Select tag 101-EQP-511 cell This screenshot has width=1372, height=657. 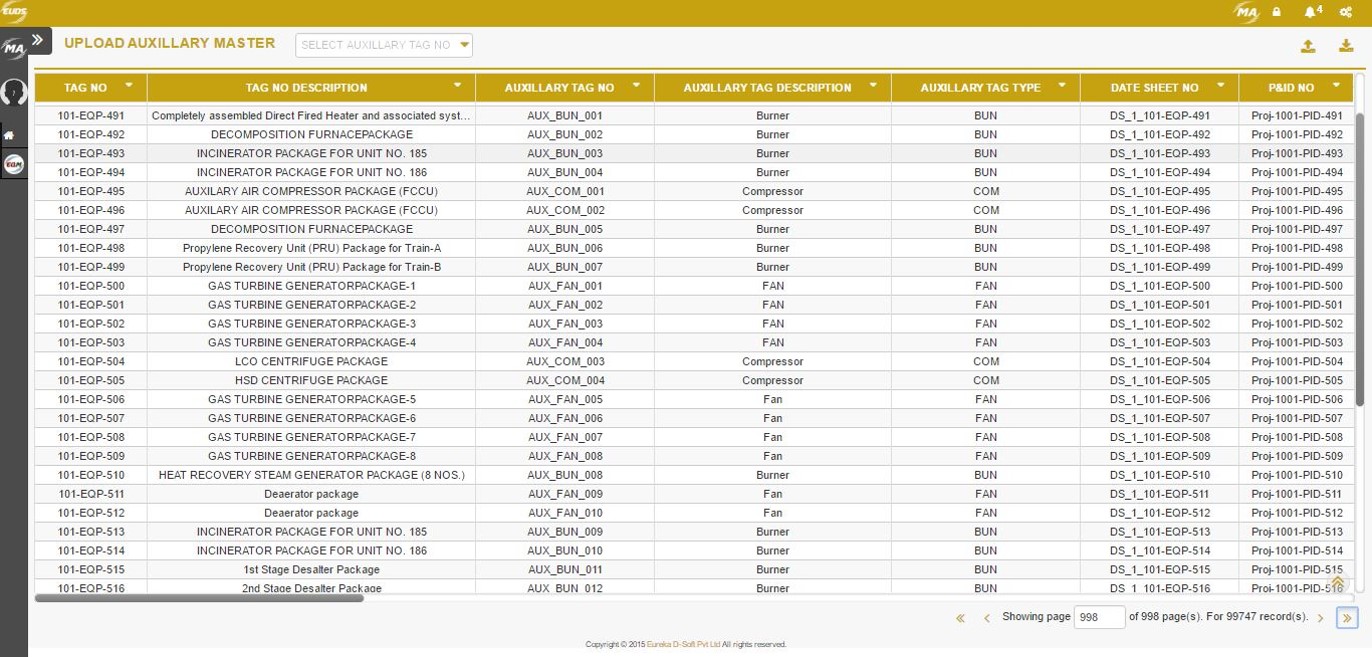pyautogui.click(x=91, y=495)
